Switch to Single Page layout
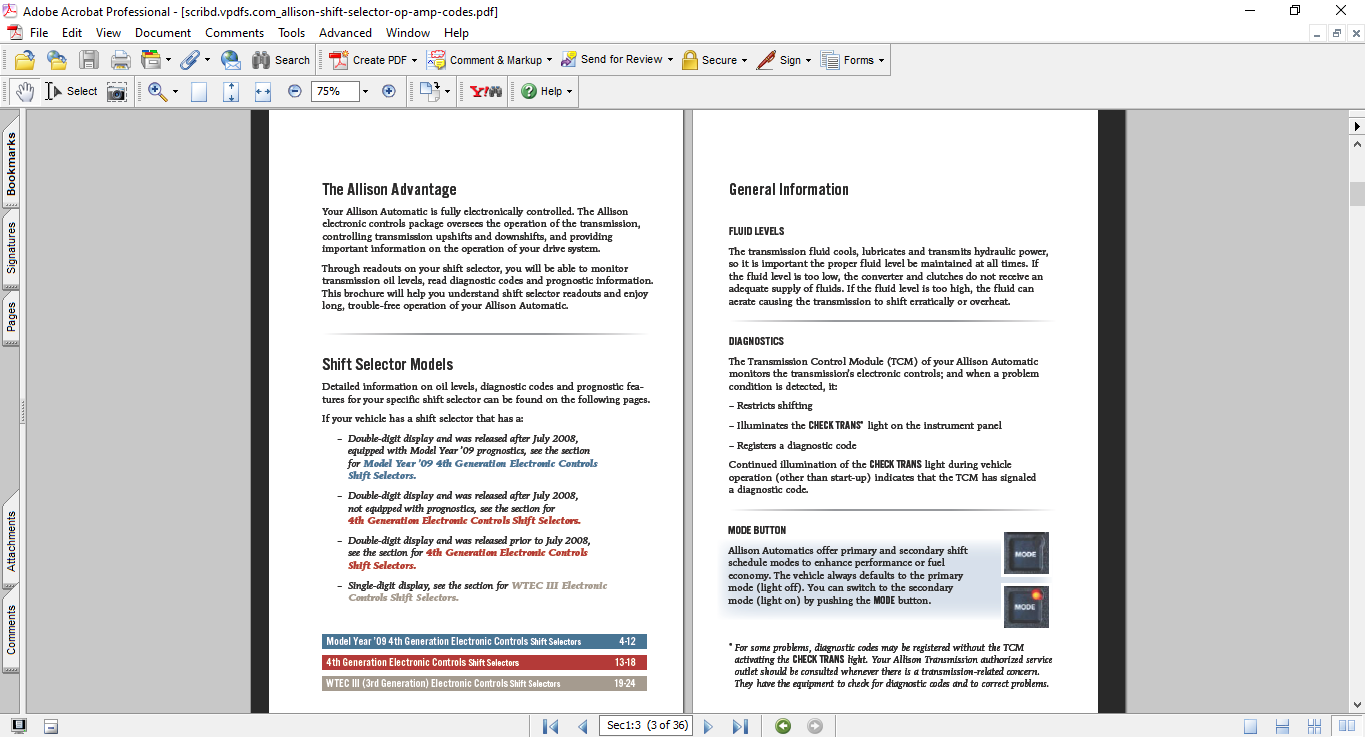Screen dimensions: 1365x737 (x=1251, y=726)
